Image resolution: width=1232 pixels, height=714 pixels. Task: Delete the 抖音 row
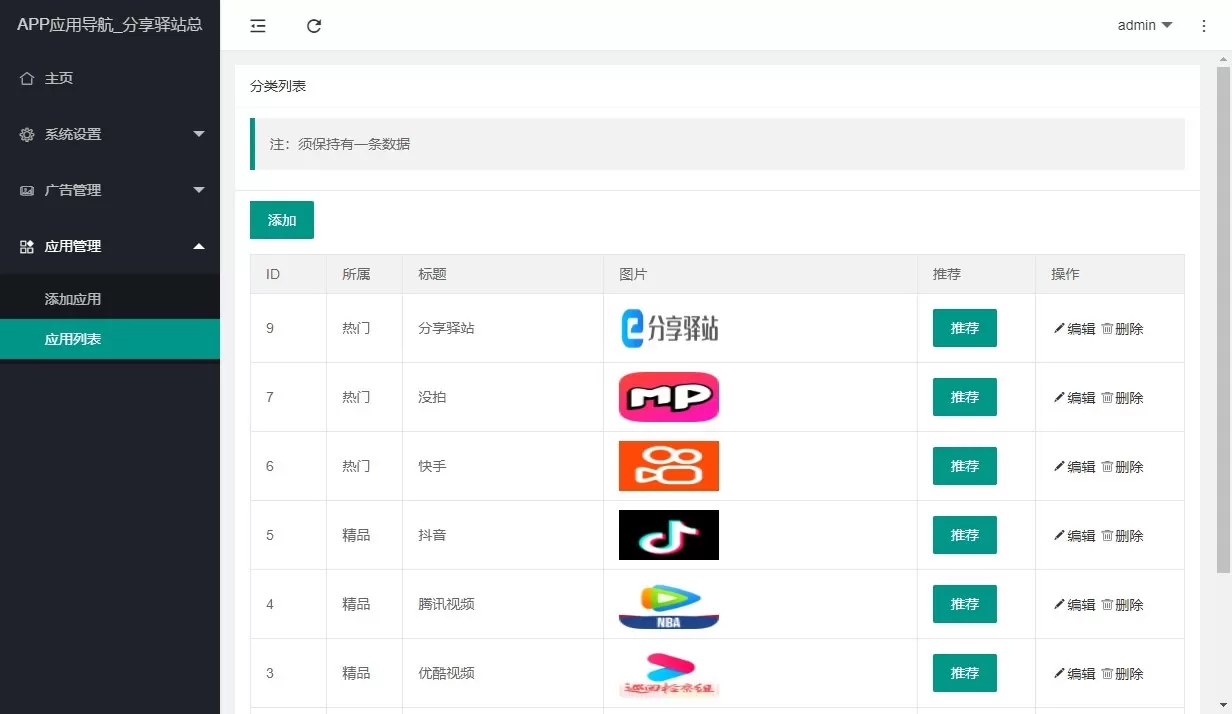click(1122, 536)
